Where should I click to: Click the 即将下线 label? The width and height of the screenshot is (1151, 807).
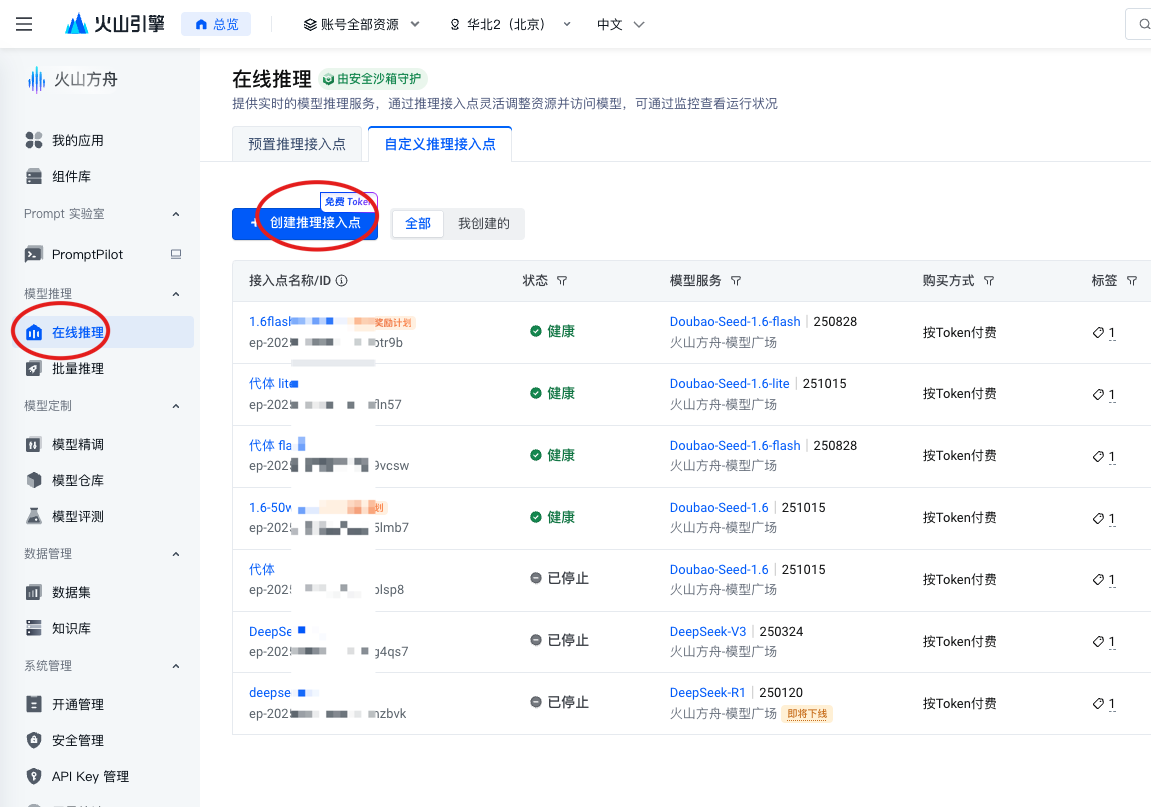(x=807, y=714)
